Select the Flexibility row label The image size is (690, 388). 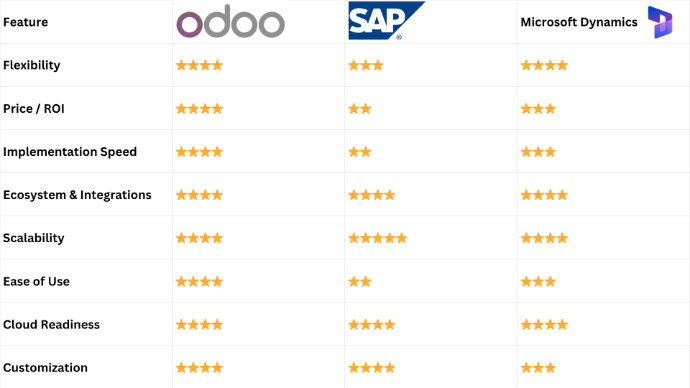(32, 65)
